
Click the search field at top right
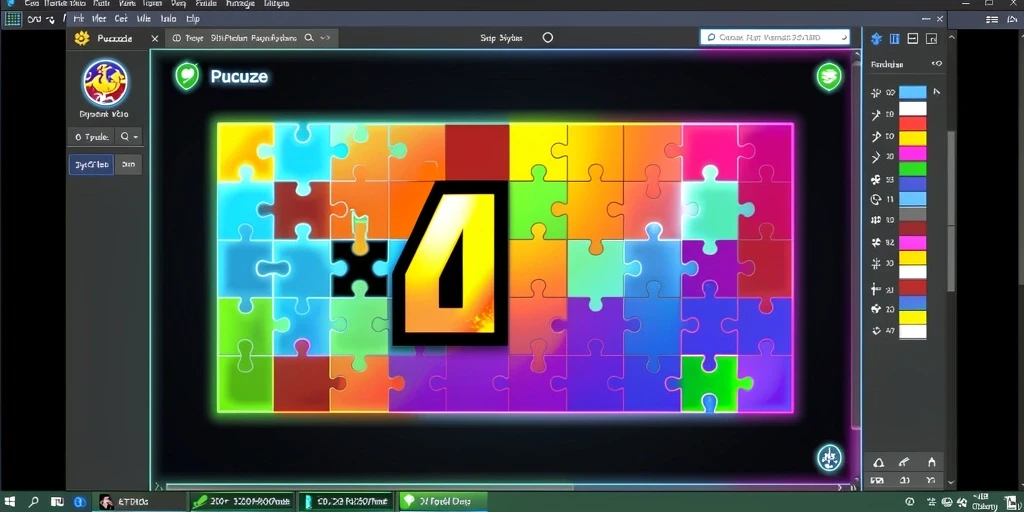[775, 37]
